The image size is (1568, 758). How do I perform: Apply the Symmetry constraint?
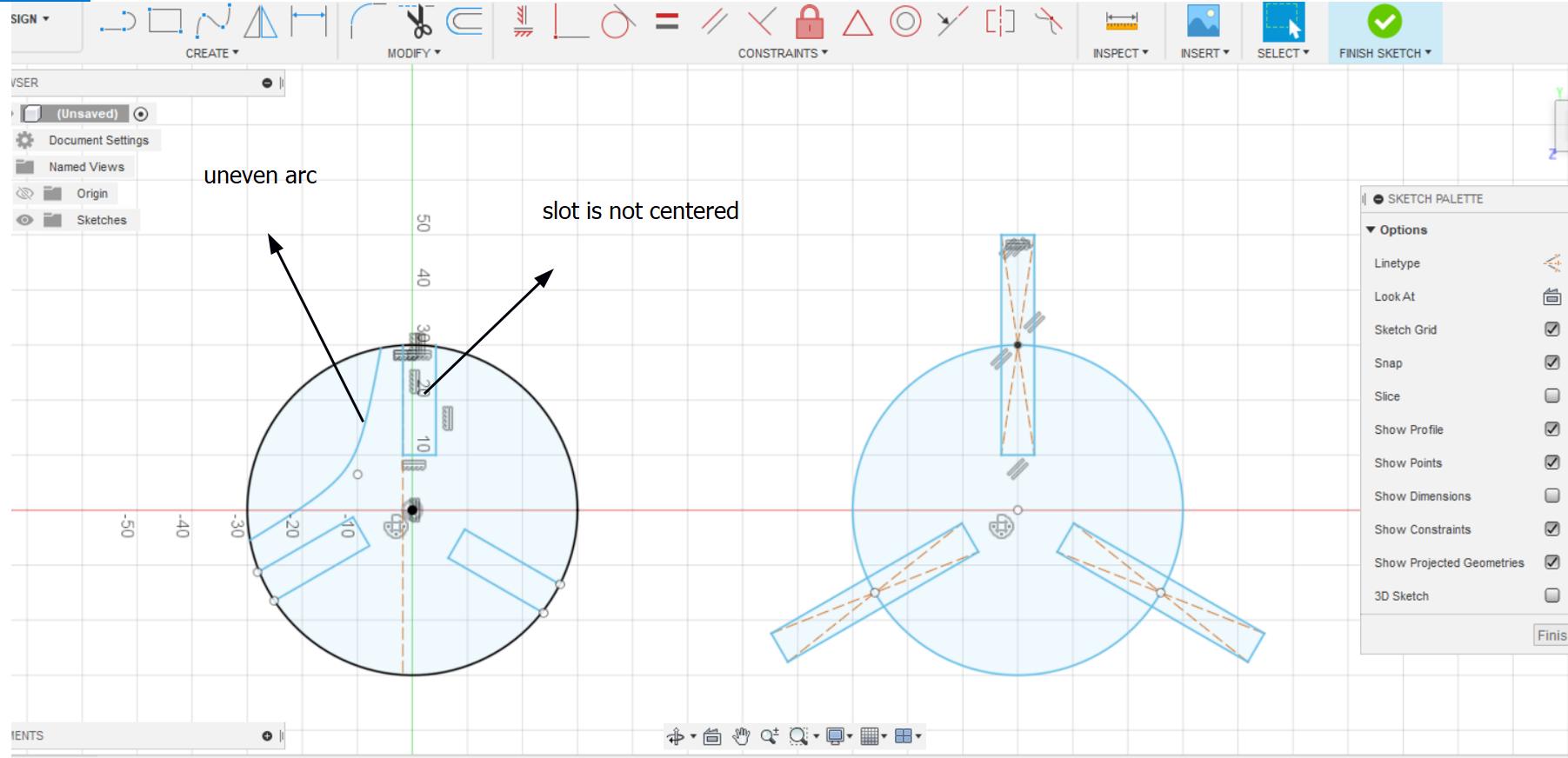[1000, 22]
